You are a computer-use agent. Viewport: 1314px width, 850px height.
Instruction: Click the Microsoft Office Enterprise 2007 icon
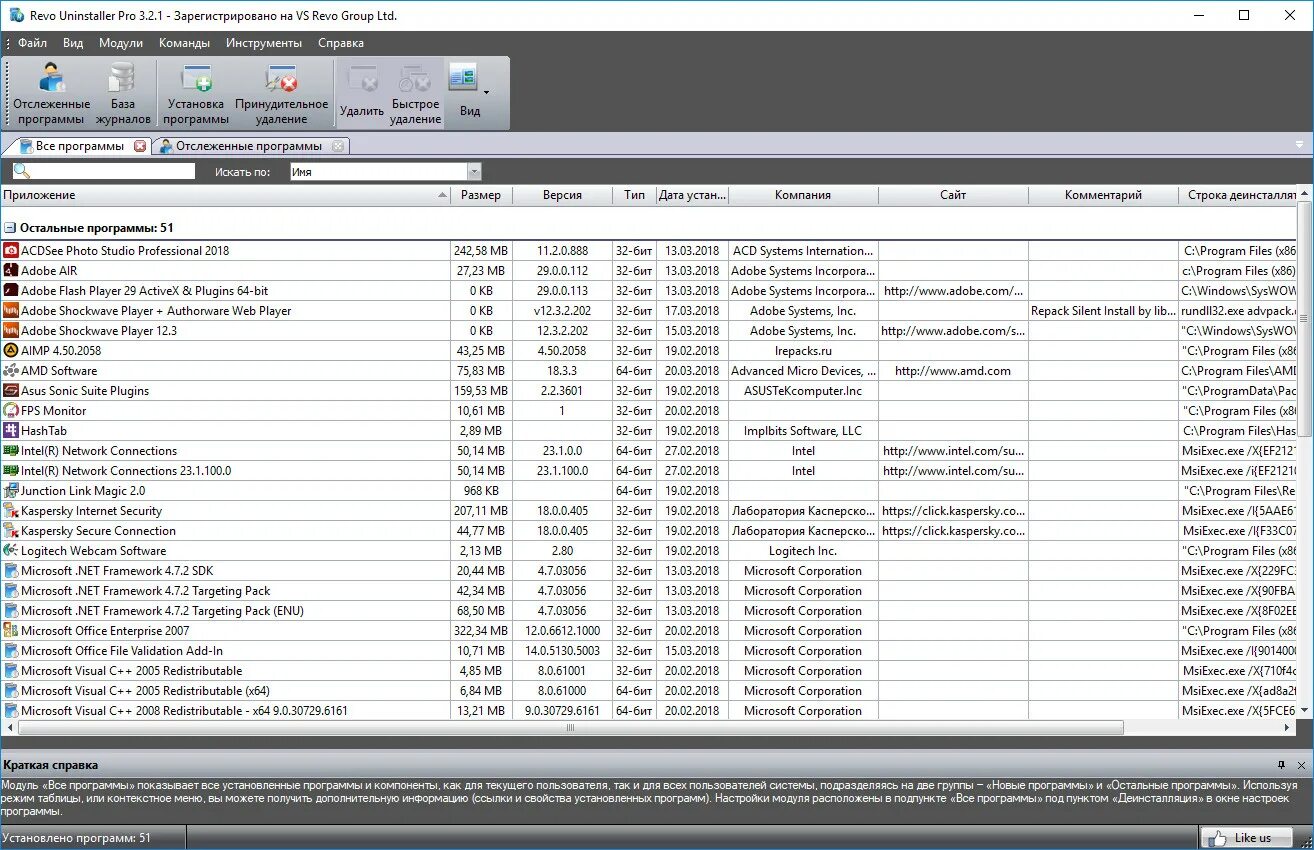(x=11, y=631)
